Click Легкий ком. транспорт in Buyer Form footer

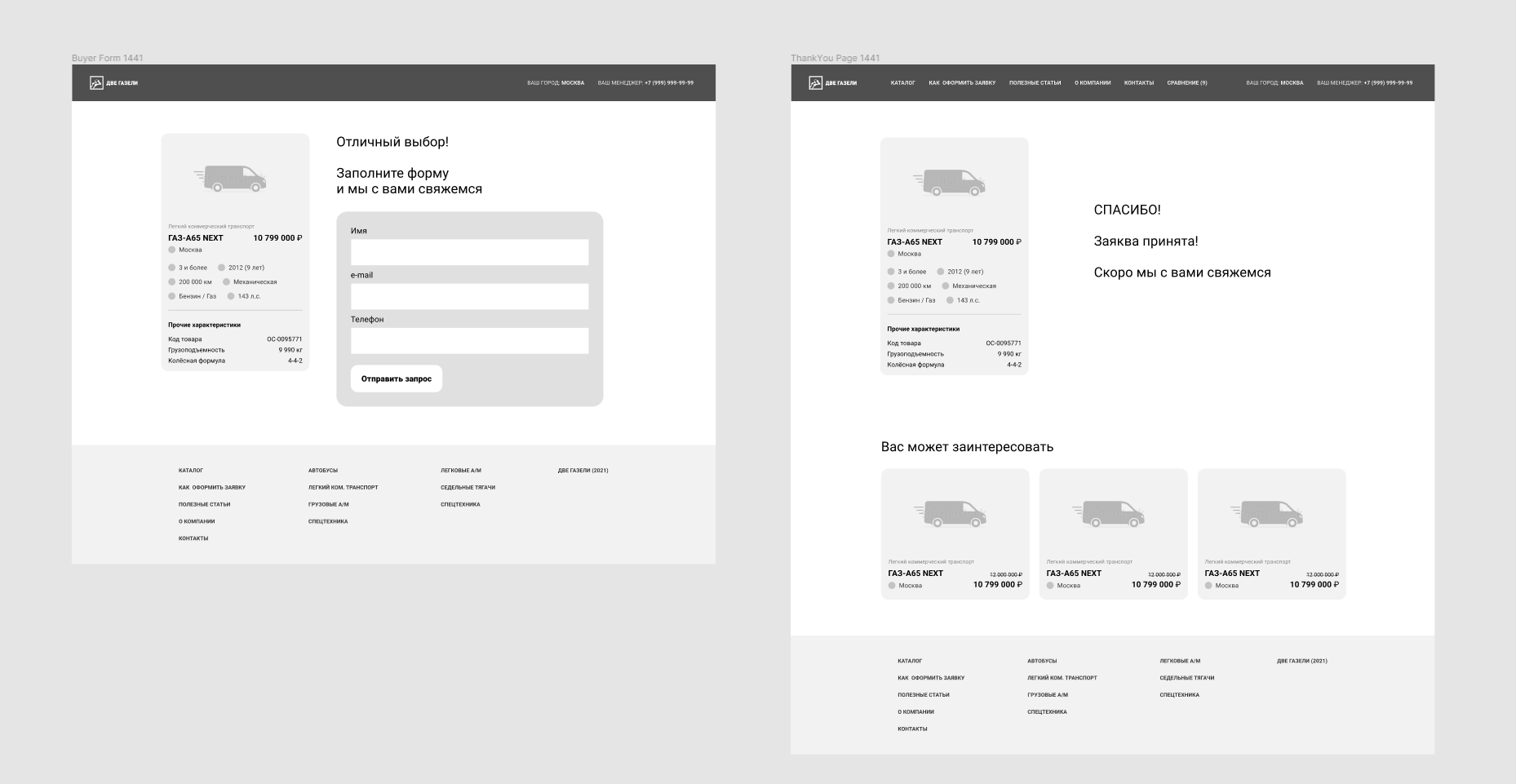(x=344, y=488)
